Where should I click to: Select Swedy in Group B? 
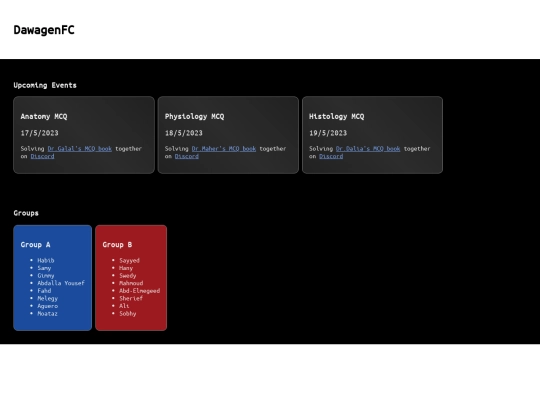pyautogui.click(x=128, y=276)
